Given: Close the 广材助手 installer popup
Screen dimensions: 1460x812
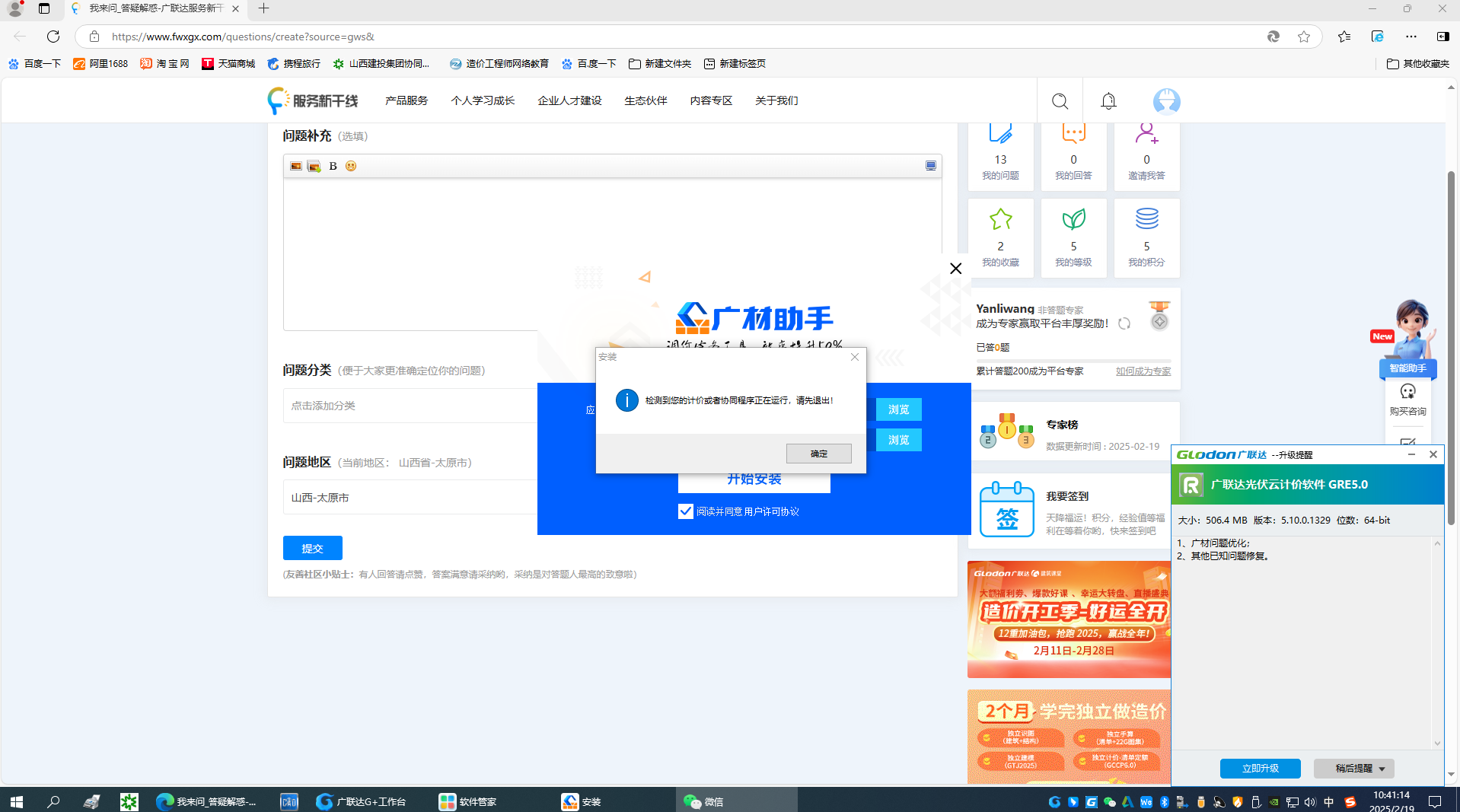Looking at the screenshot, I should (955, 269).
